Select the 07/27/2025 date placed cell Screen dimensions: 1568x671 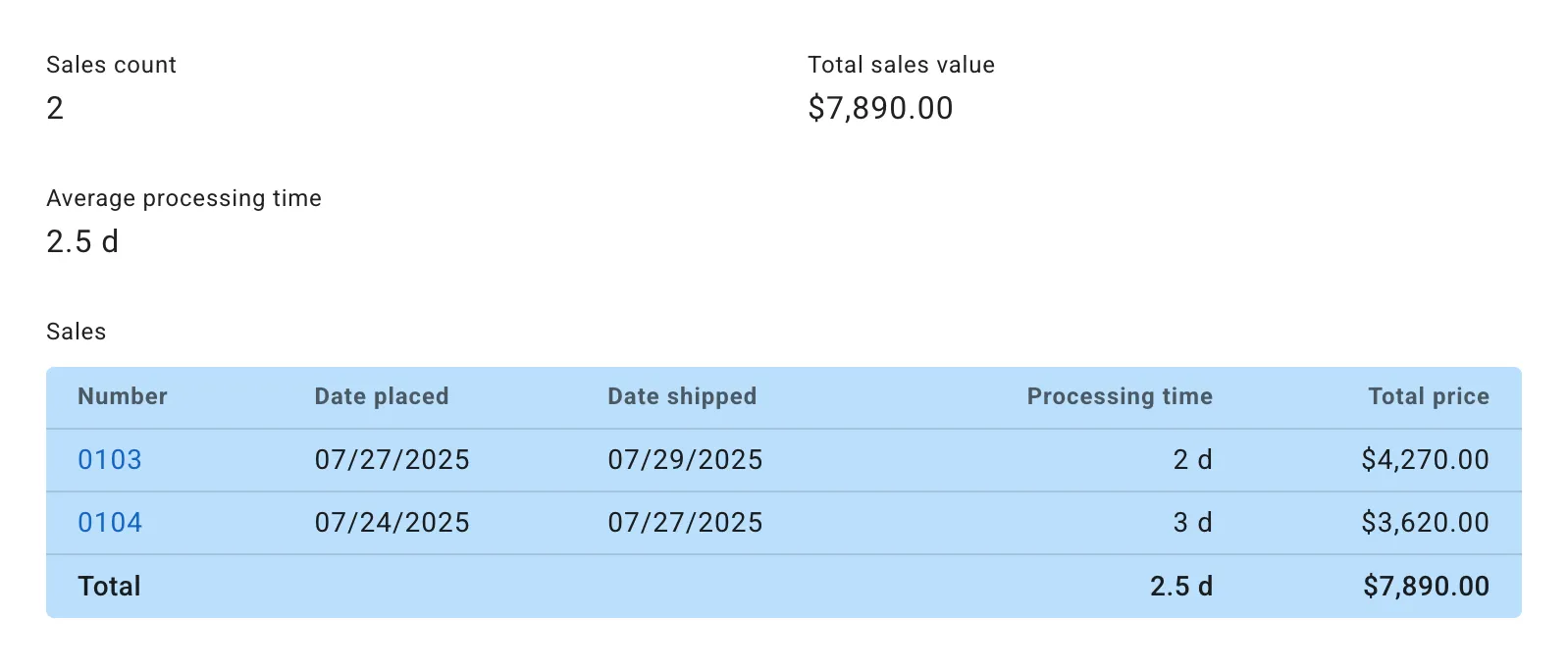392,459
